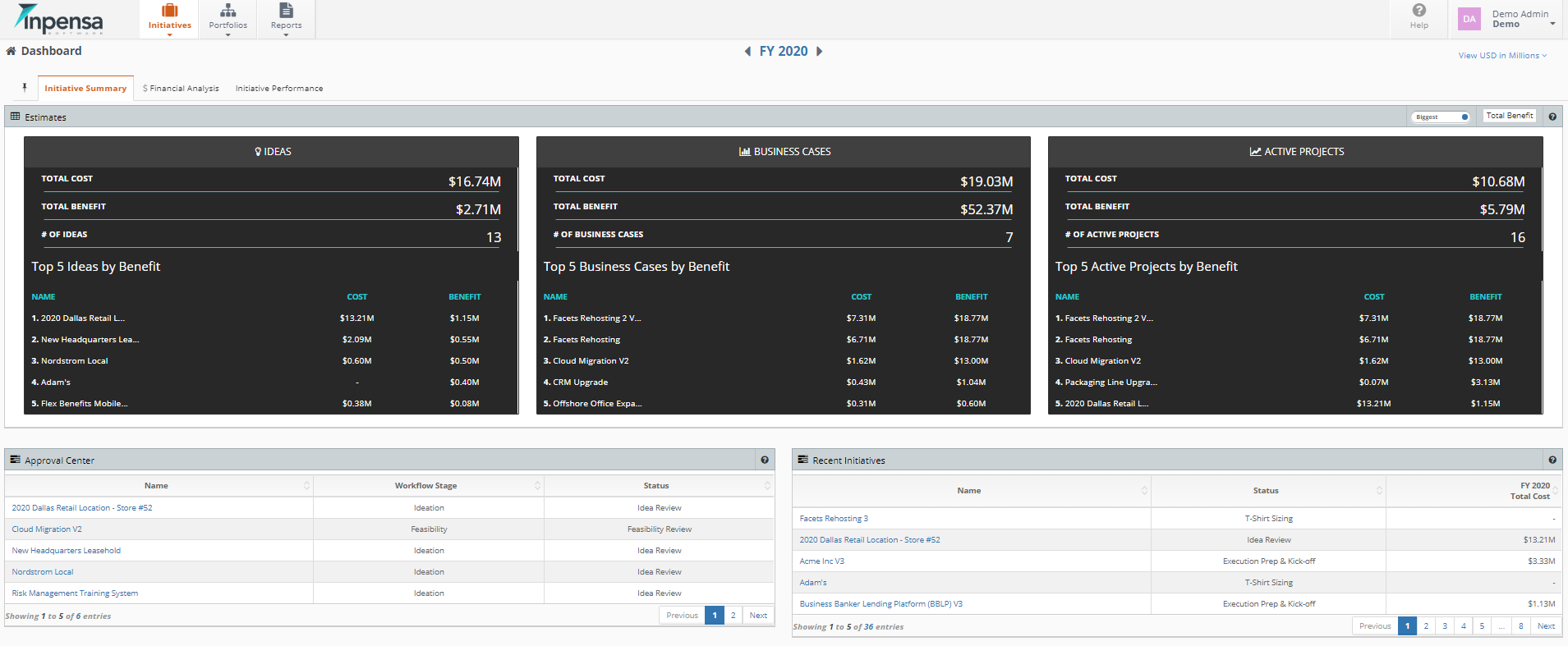Toggle the Total Benefit sort option
The width and height of the screenshot is (1568, 646).
click(1510, 116)
